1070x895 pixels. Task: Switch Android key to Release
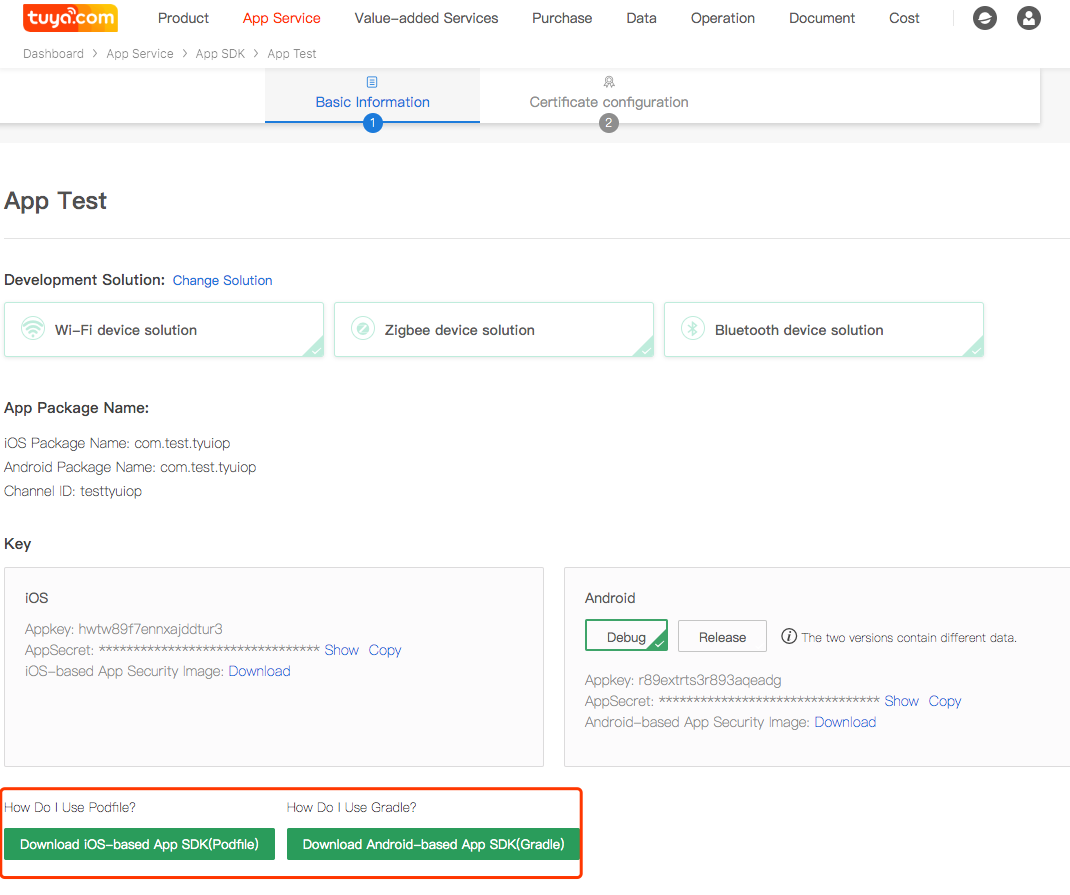pyautogui.click(x=722, y=636)
